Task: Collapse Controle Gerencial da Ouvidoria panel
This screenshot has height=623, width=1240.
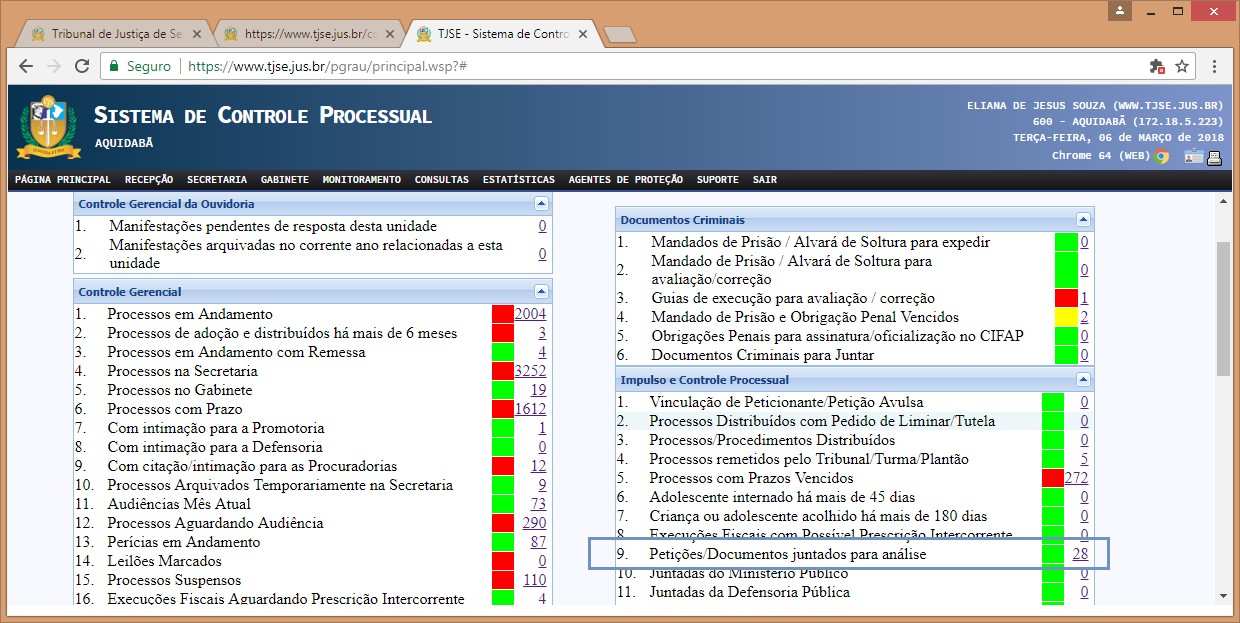Action: (541, 204)
